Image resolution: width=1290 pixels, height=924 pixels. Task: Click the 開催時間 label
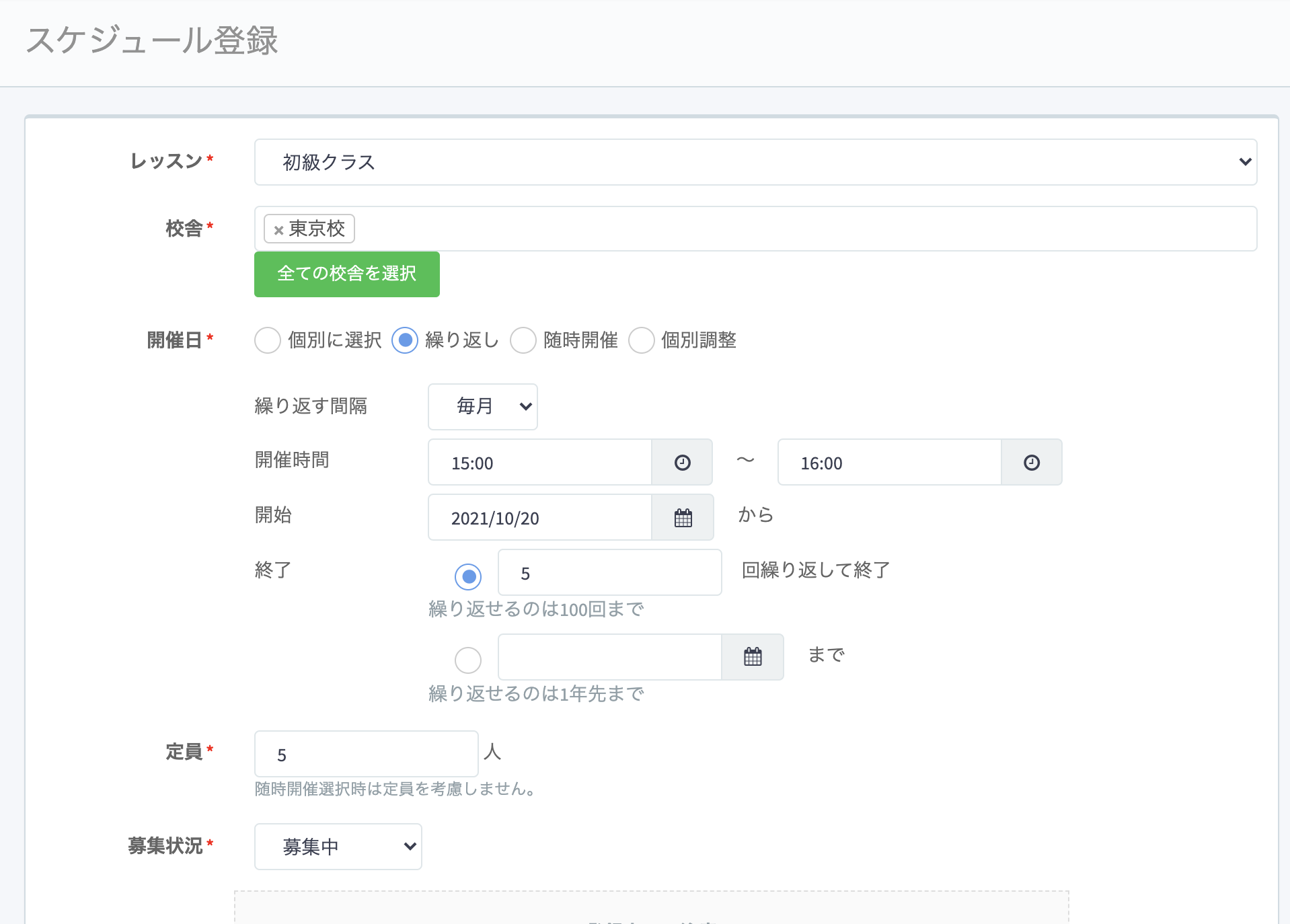(292, 460)
